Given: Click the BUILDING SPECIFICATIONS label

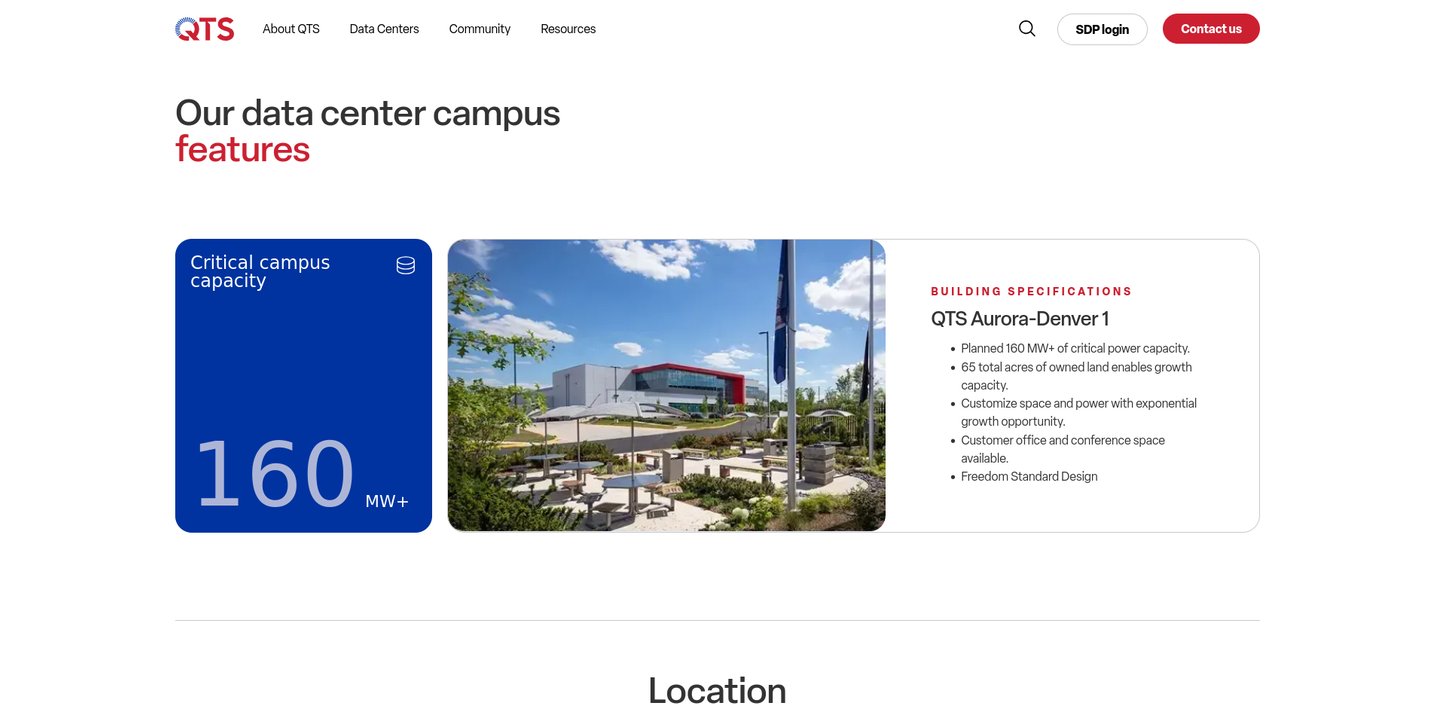Looking at the screenshot, I should pos(1031,292).
